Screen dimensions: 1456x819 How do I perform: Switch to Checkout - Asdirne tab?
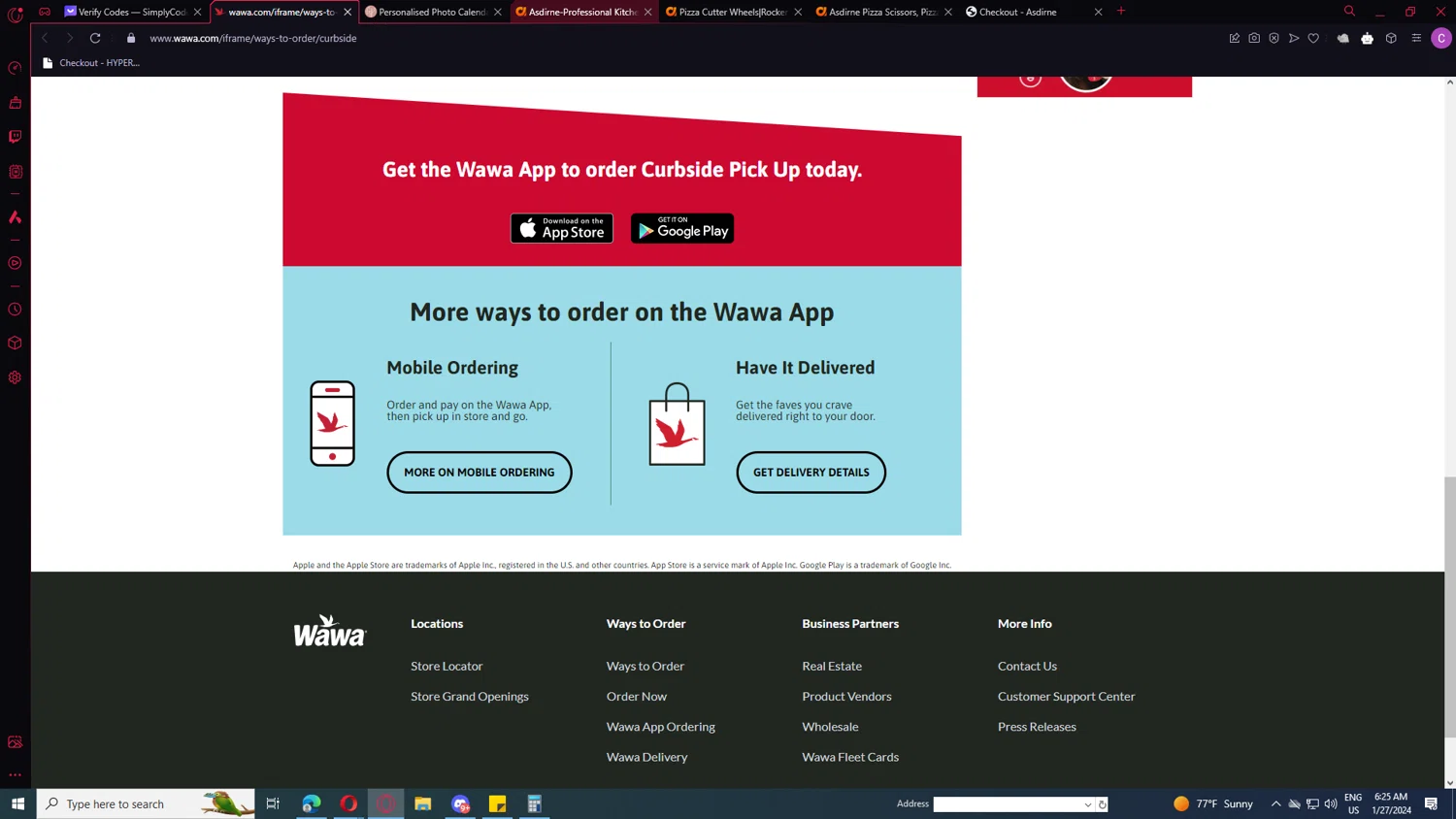point(1034,12)
